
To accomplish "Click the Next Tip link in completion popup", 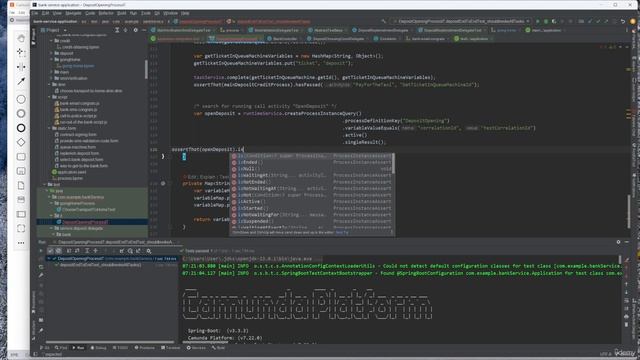I will (342, 233).
